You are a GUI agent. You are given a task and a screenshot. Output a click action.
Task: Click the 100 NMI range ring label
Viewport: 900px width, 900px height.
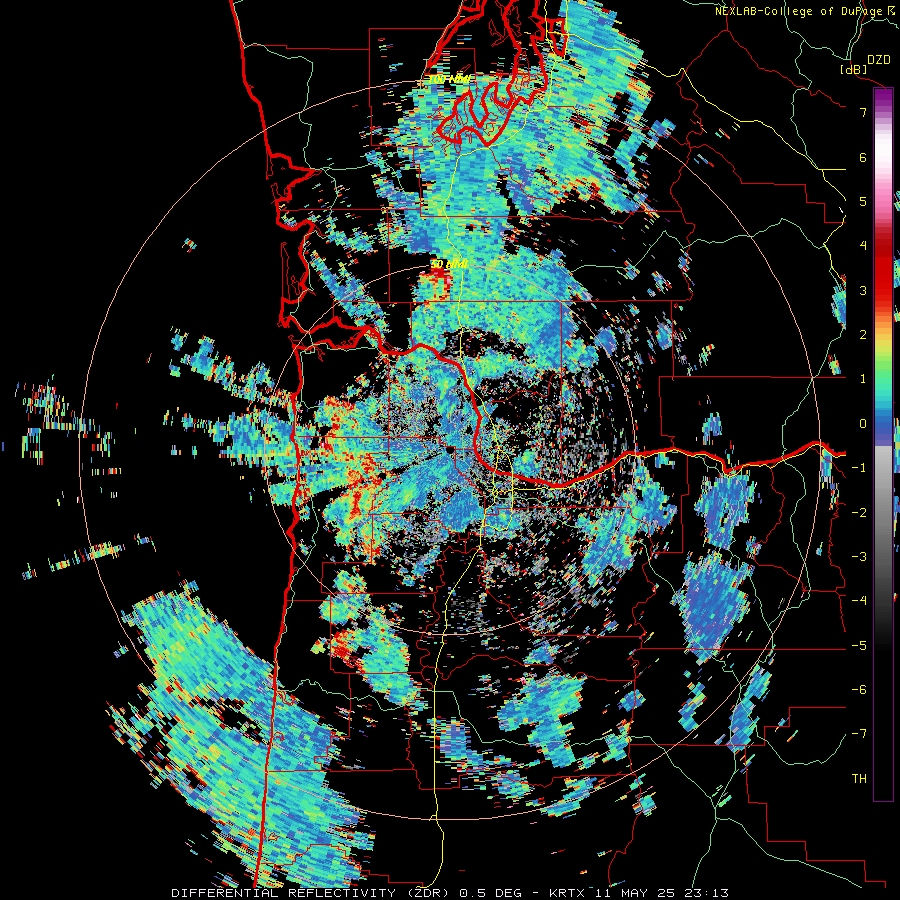click(x=450, y=79)
